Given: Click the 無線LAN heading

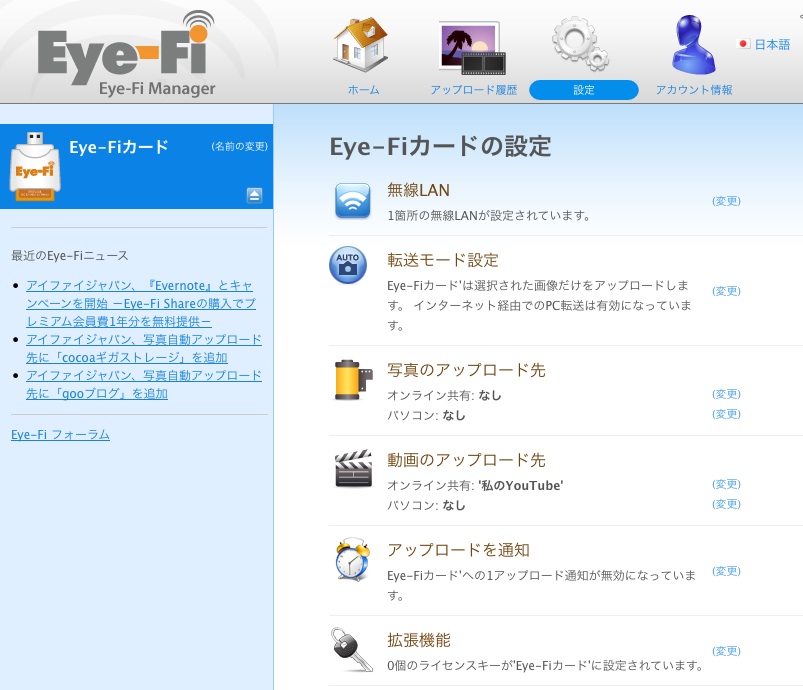Looking at the screenshot, I should point(418,190).
